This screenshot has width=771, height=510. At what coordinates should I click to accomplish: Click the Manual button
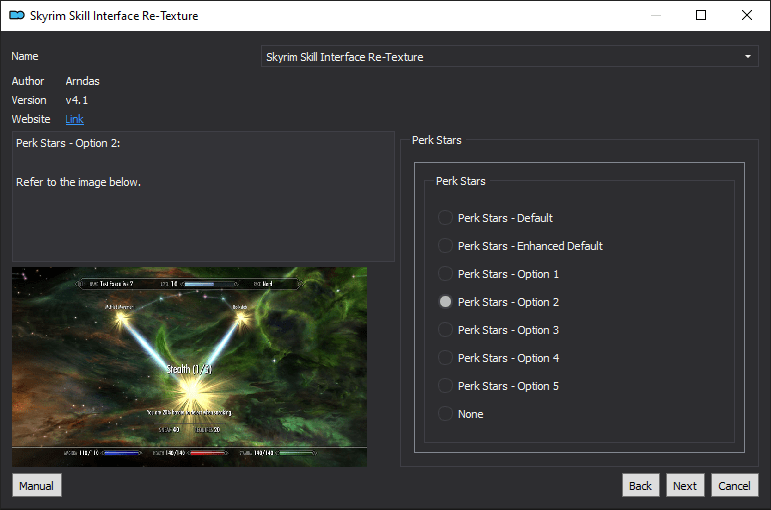pyautogui.click(x=36, y=485)
